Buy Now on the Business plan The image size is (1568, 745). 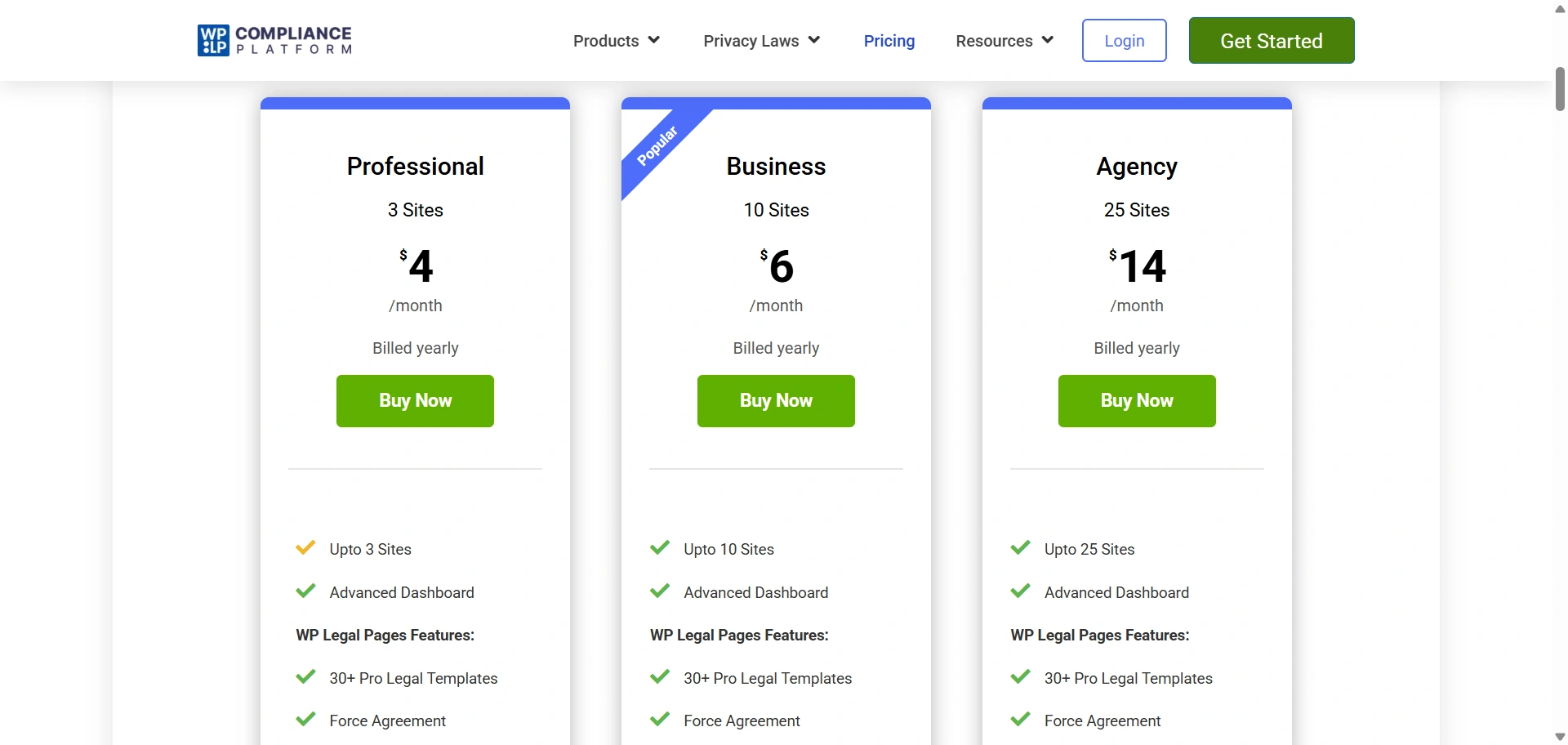[x=776, y=400]
